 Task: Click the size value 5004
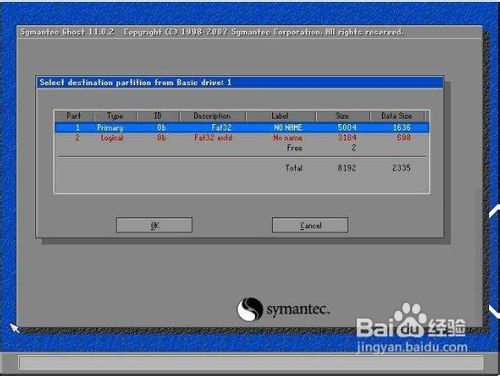tap(347, 128)
